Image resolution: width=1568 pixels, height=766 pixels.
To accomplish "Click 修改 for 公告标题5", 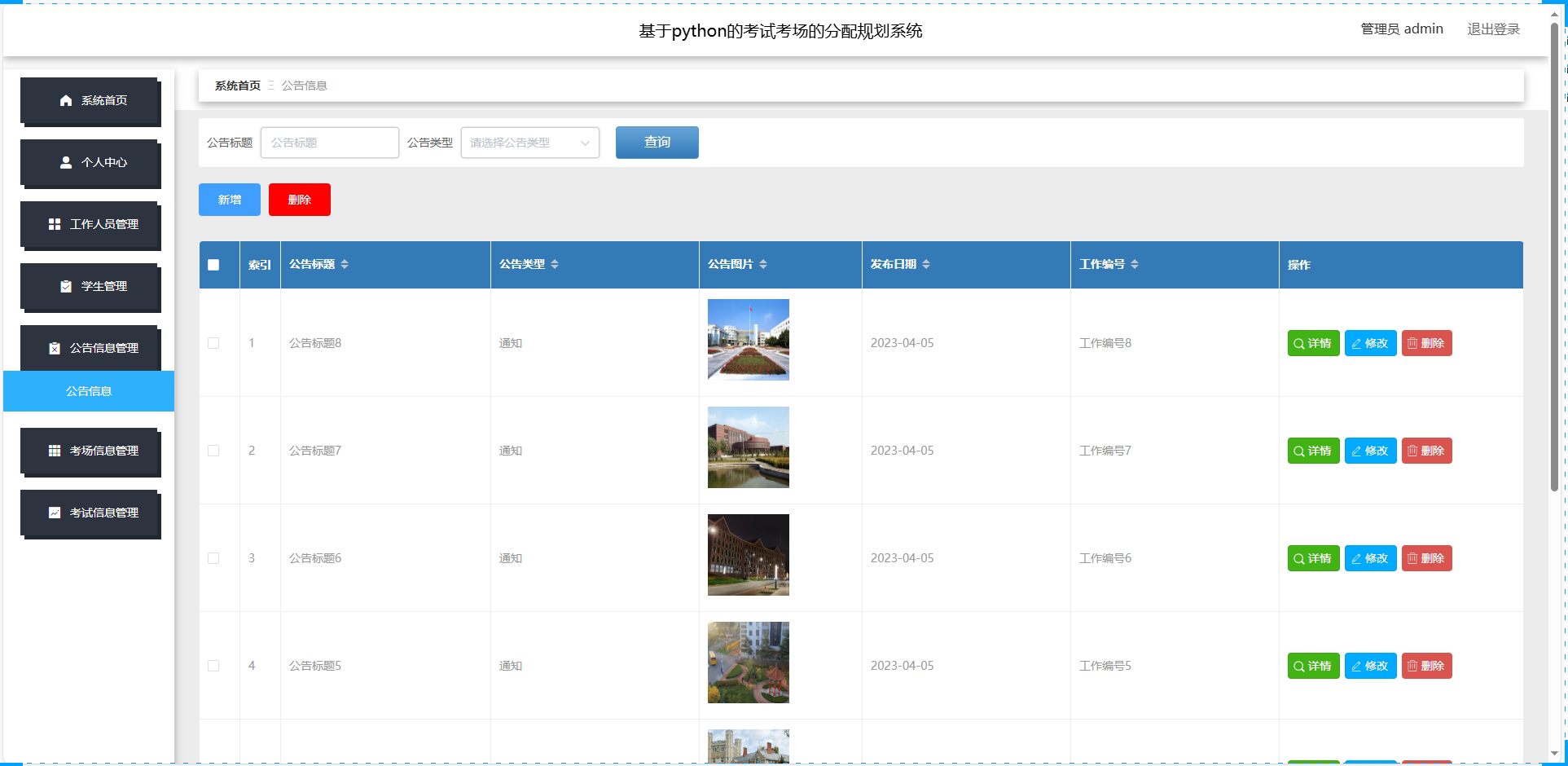I will tap(1371, 666).
